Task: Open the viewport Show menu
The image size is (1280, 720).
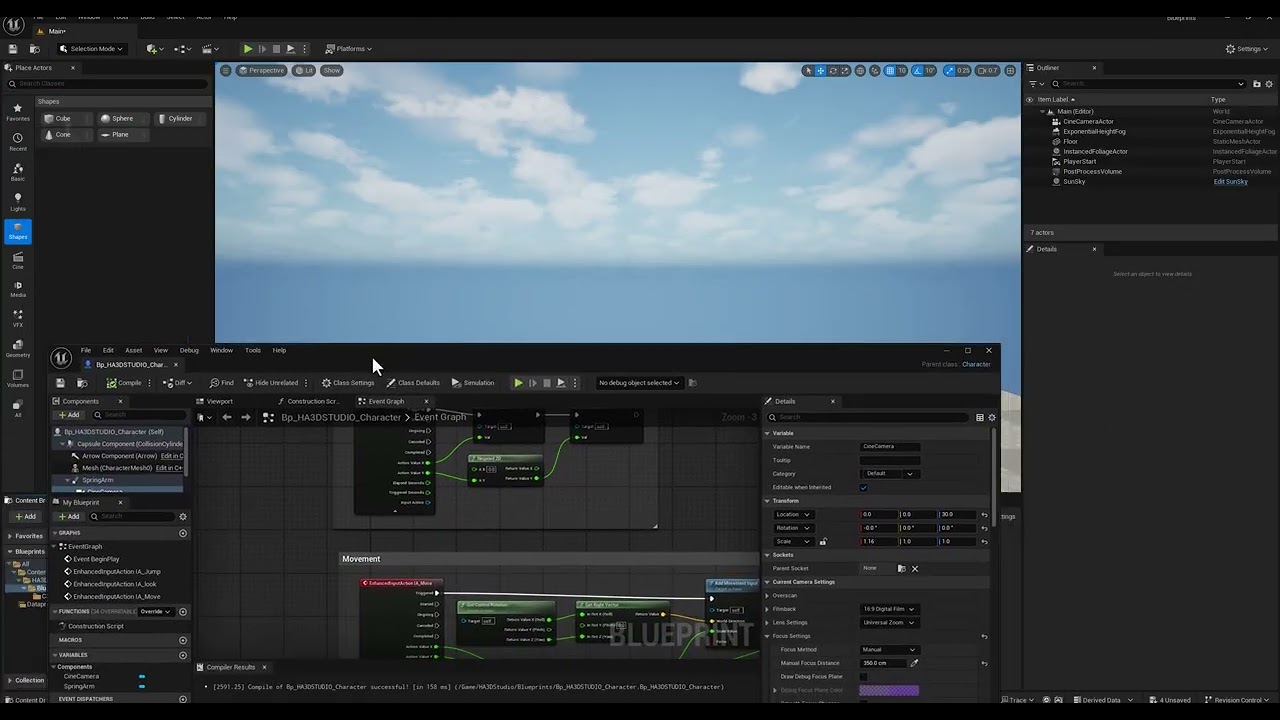Action: click(x=332, y=70)
